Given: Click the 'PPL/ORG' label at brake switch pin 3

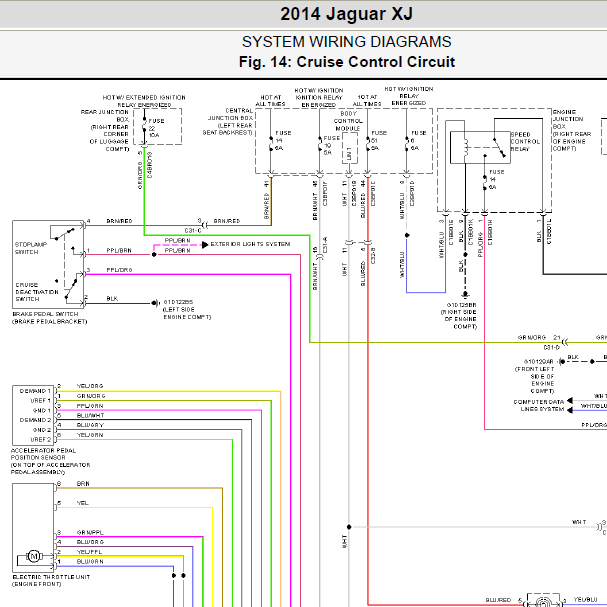Looking at the screenshot, I should pyautogui.click(x=119, y=270).
